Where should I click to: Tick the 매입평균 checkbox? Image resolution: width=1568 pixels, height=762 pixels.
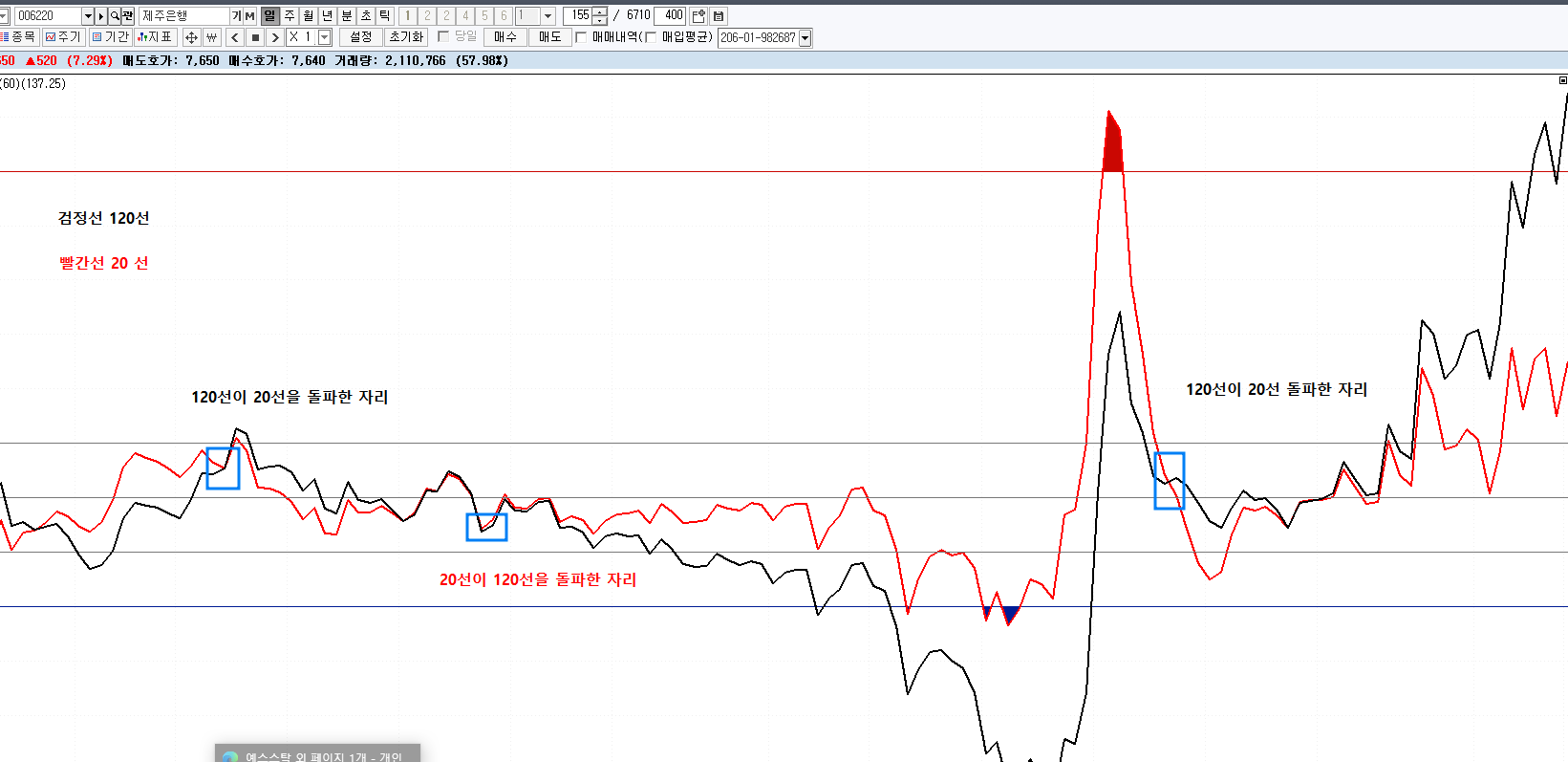[651, 37]
